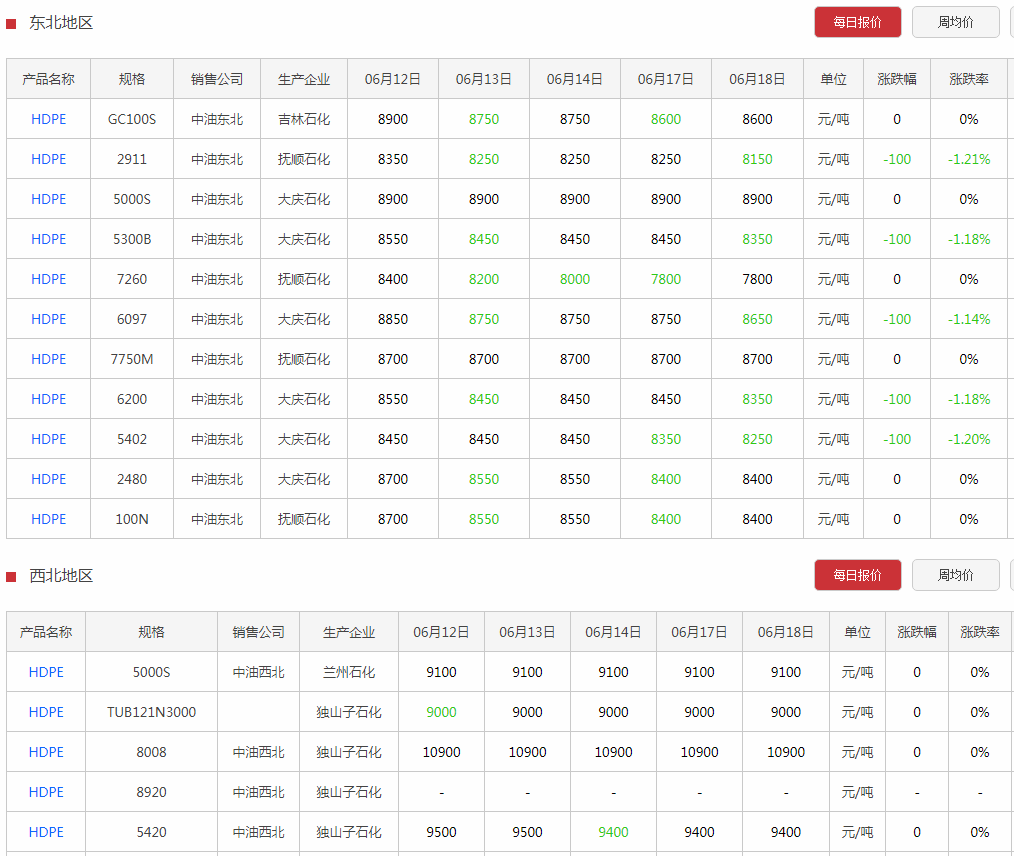Click 8650 price in 6097 row
The image size is (1014, 856).
tap(757, 319)
